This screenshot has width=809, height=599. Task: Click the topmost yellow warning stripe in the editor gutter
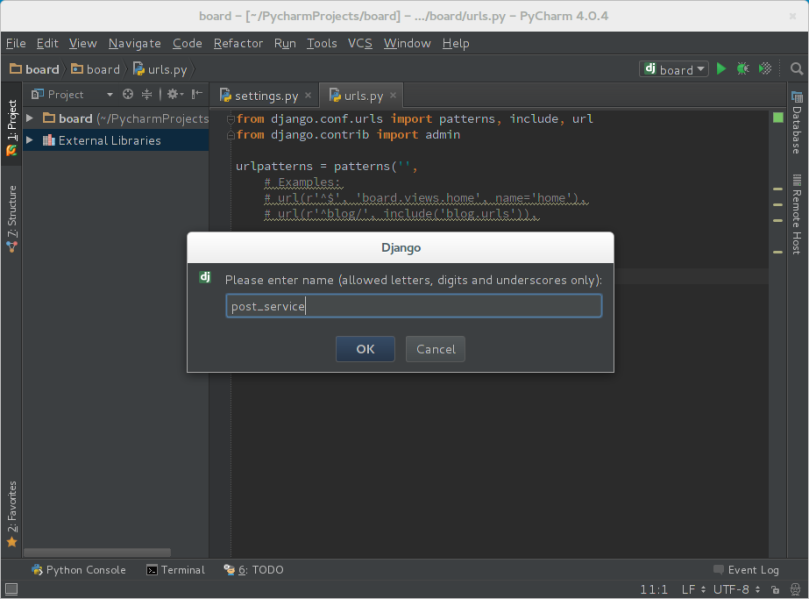point(778,189)
